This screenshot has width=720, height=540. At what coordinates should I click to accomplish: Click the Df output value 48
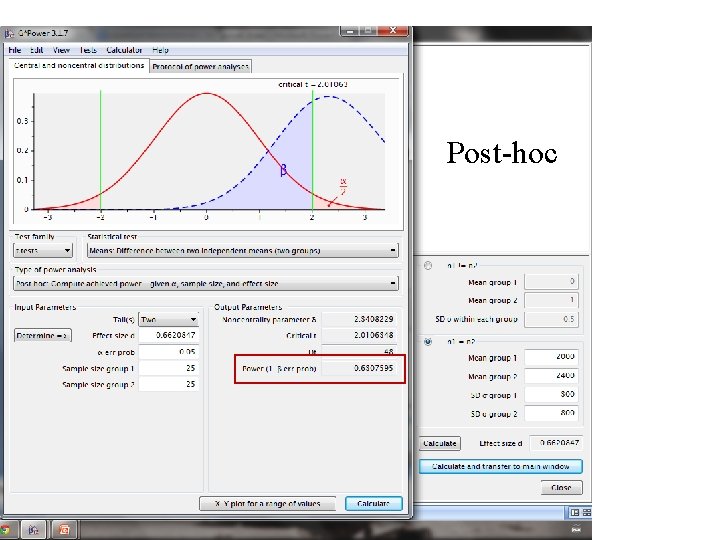(359, 351)
